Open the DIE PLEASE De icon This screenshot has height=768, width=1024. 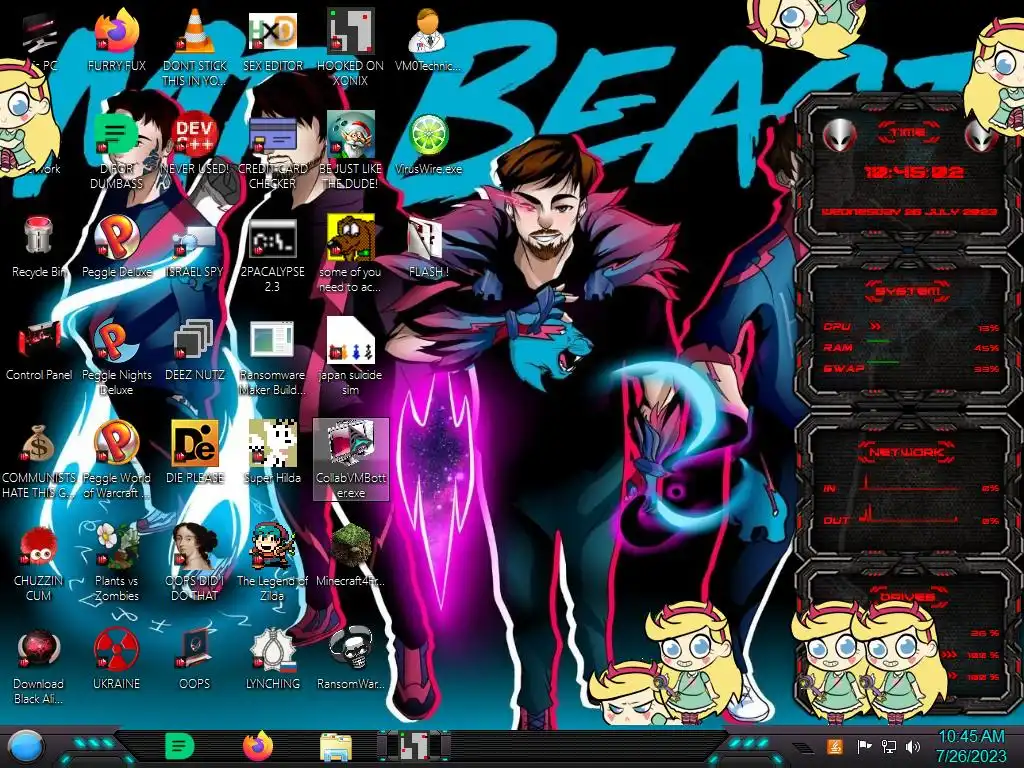(x=195, y=453)
